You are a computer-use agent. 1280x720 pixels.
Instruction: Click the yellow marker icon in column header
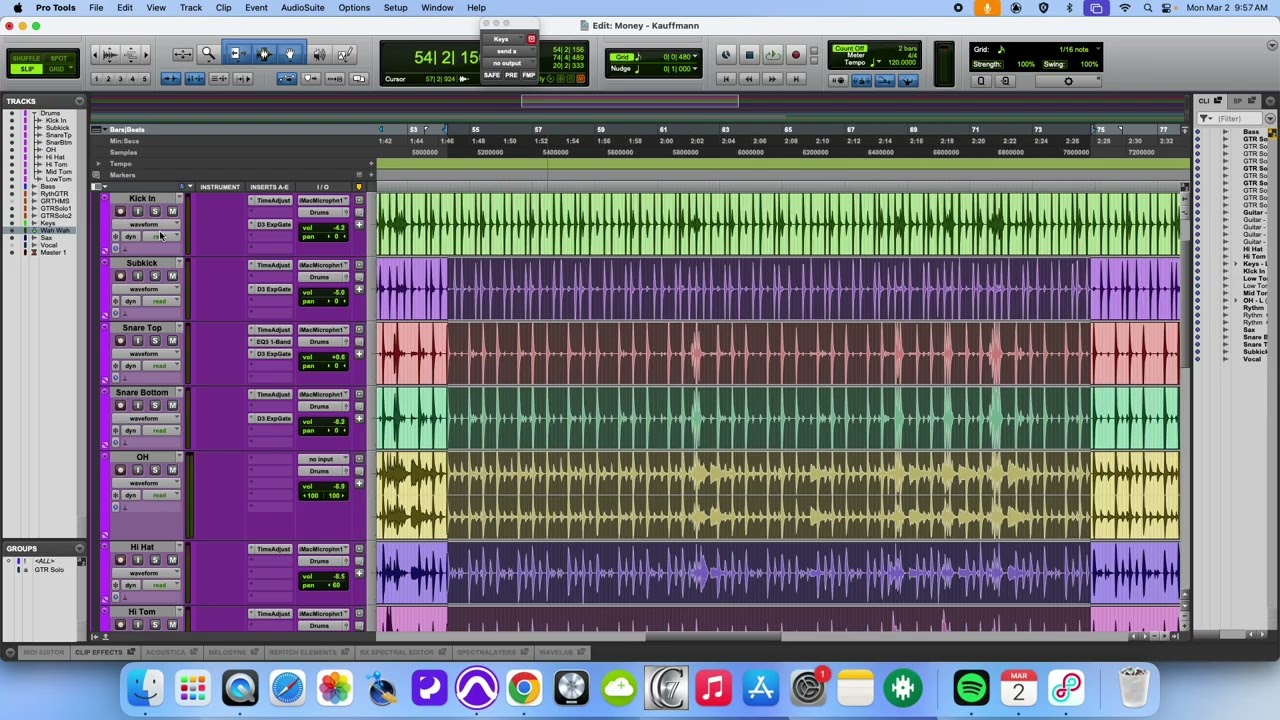[359, 187]
